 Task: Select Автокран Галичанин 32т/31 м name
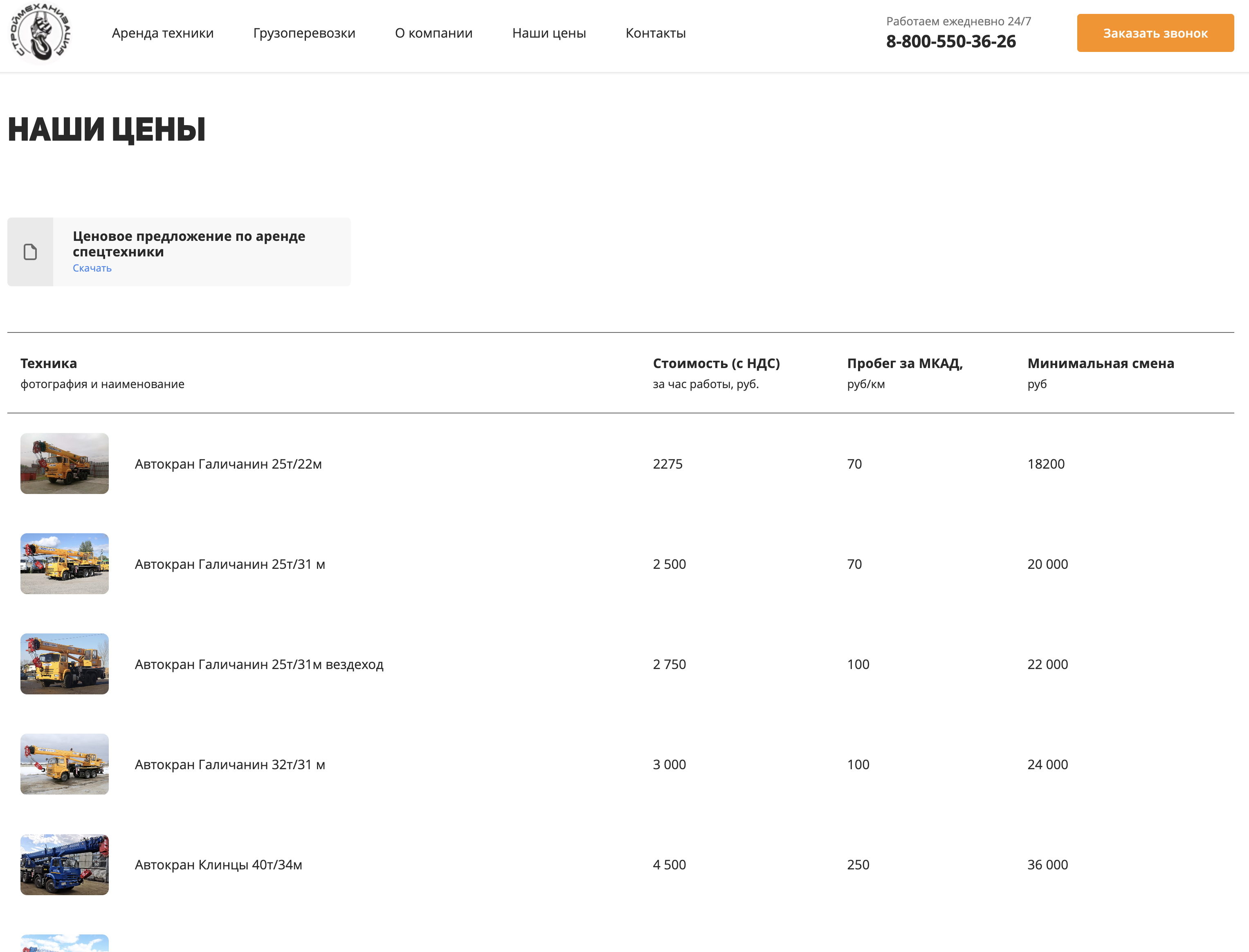230,765
